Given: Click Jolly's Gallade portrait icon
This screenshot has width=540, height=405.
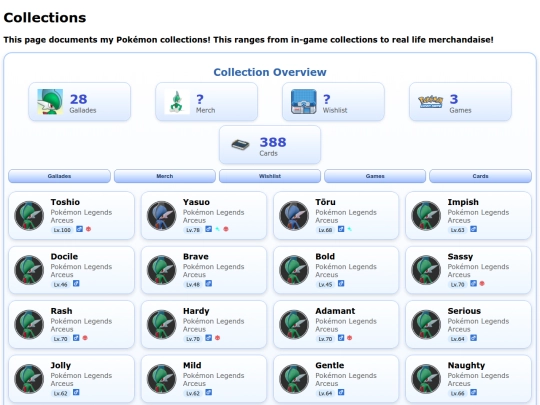Looking at the screenshot, I should click(x=29, y=379).
